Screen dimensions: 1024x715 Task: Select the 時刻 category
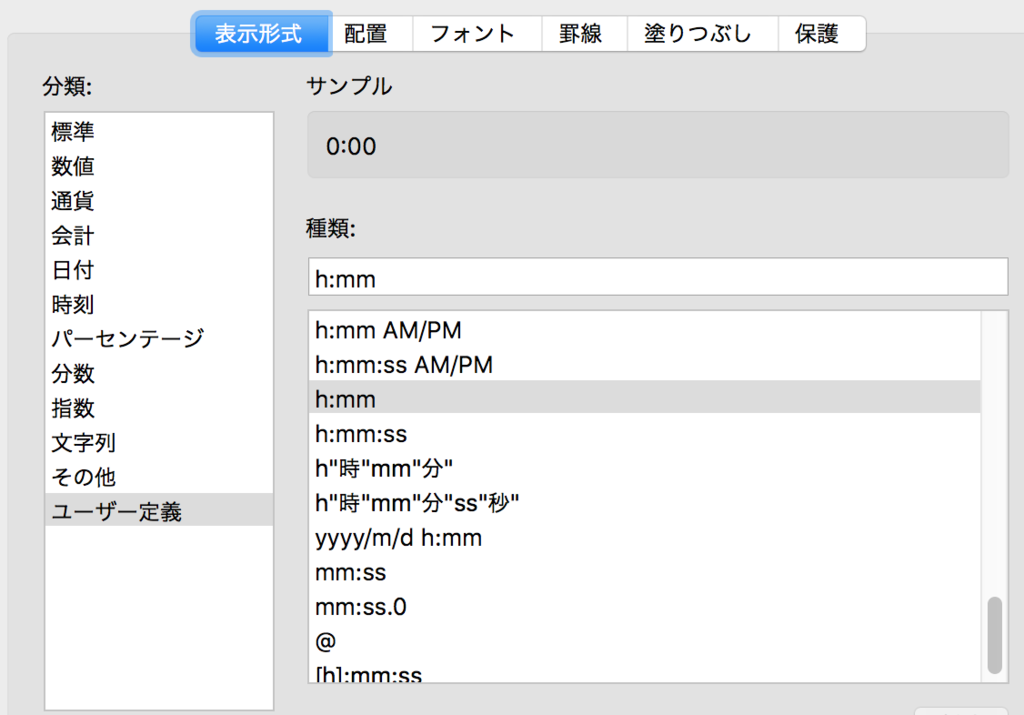(159, 305)
